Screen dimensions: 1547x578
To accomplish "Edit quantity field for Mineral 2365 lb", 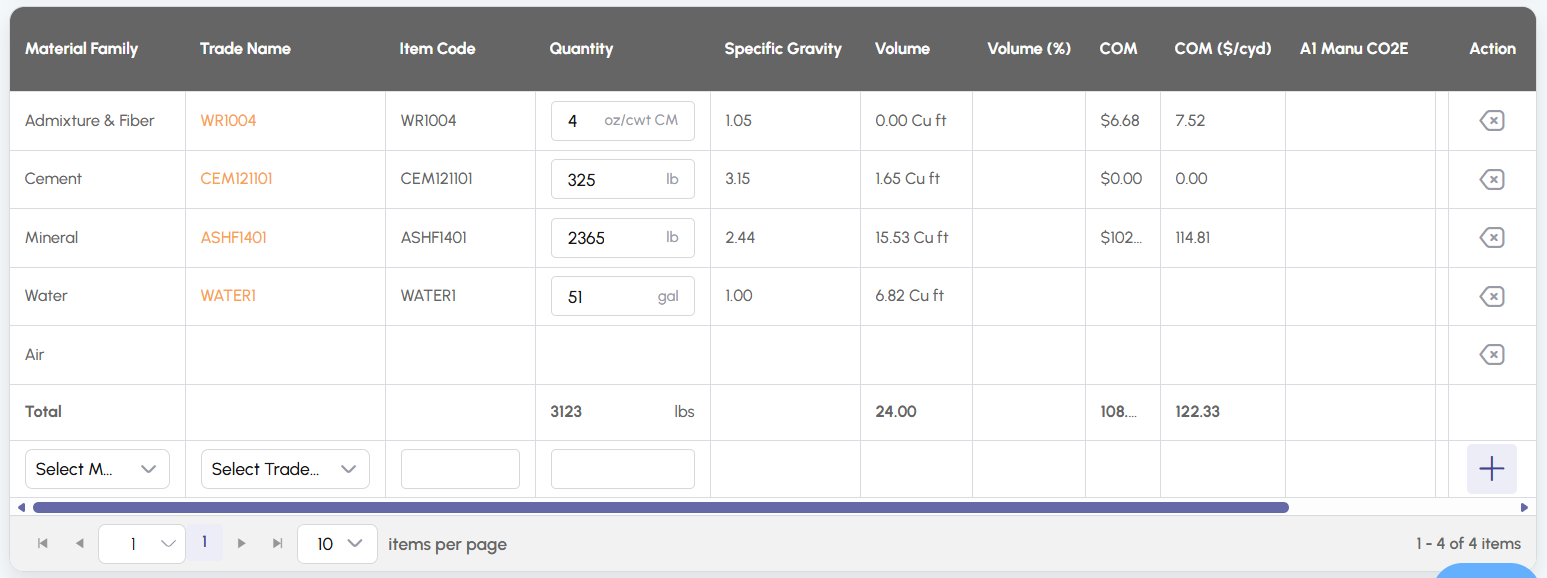I will click(x=623, y=238).
